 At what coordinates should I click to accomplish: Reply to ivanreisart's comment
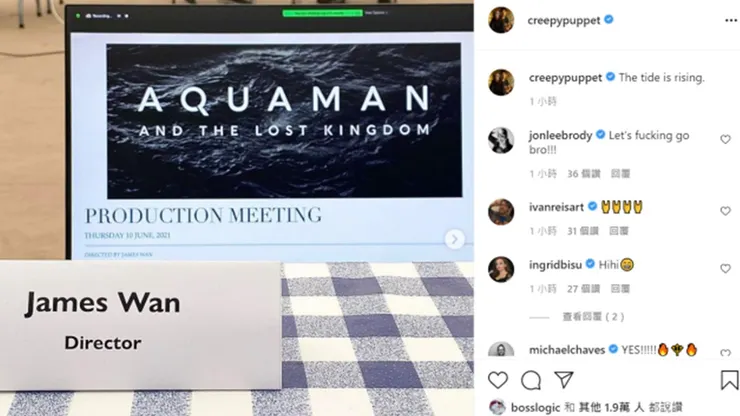coord(619,231)
